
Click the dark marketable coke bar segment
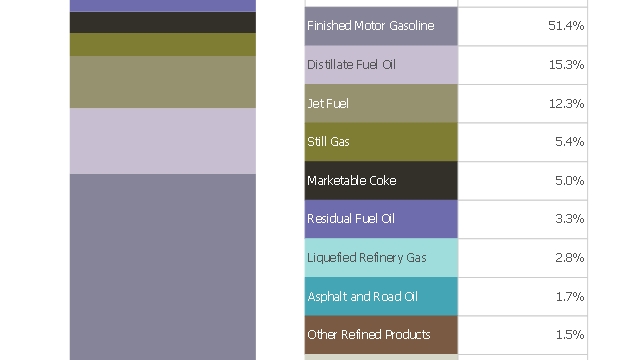pyautogui.click(x=163, y=22)
